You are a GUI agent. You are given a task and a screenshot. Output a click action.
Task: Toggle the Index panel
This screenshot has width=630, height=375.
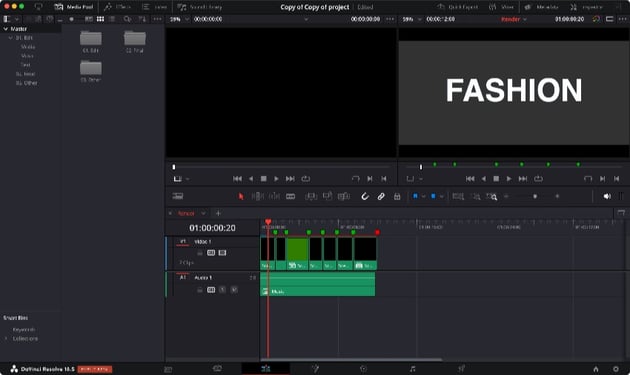point(155,7)
